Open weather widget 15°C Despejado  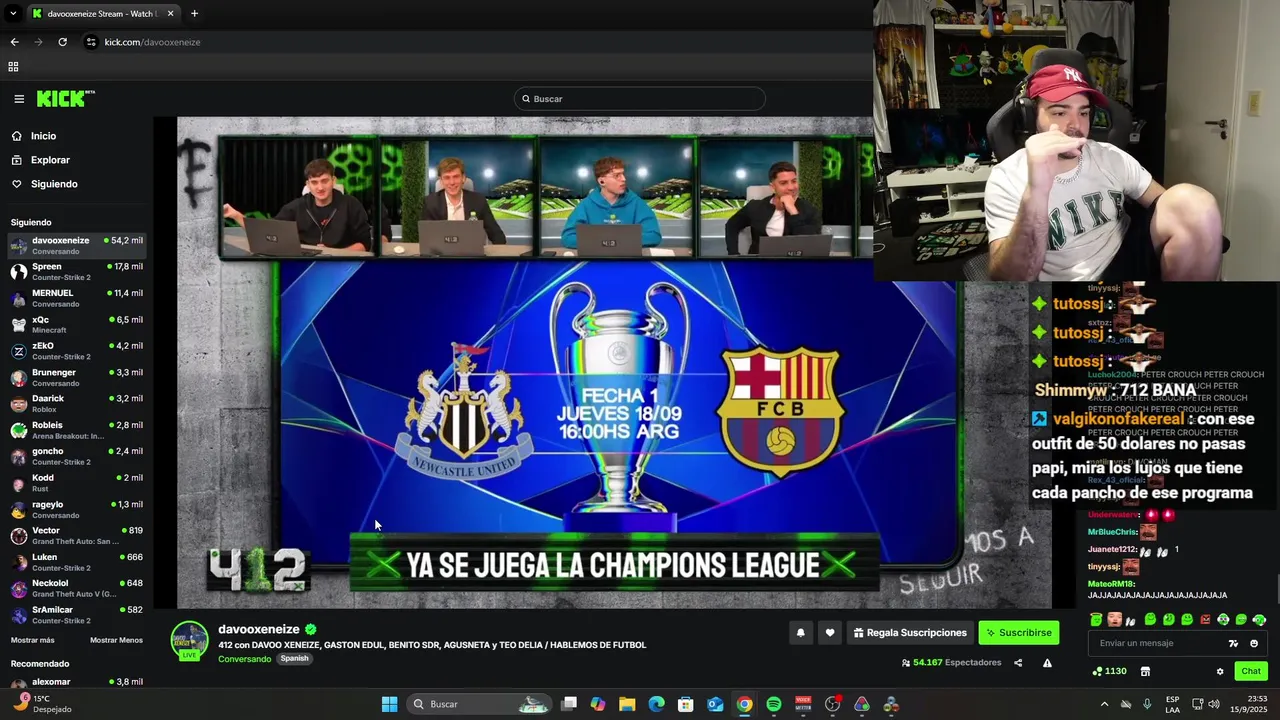[40, 704]
